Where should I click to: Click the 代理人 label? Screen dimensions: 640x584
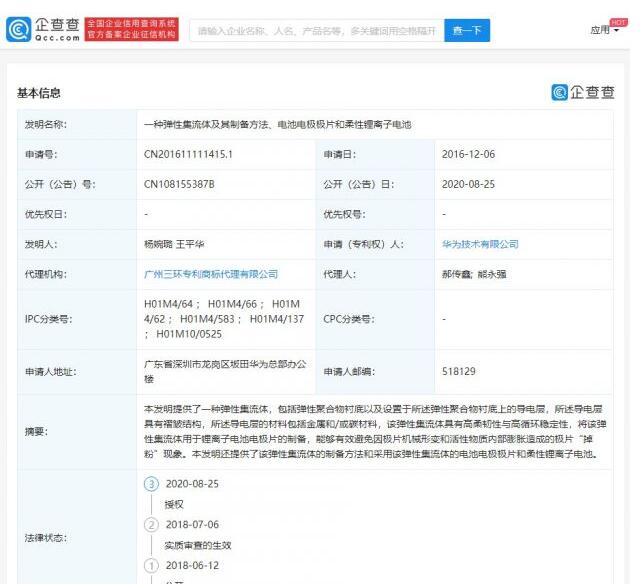pyautogui.click(x=340, y=274)
